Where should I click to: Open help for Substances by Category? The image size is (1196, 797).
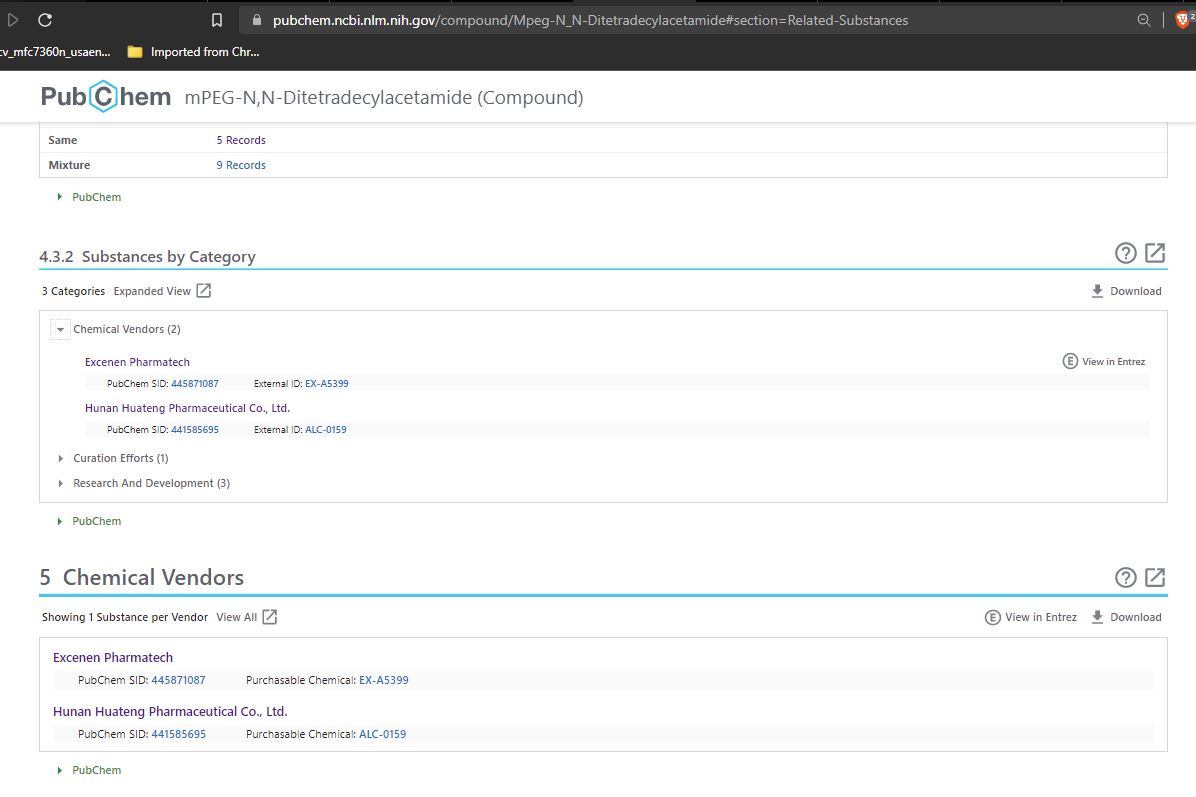pos(1125,253)
